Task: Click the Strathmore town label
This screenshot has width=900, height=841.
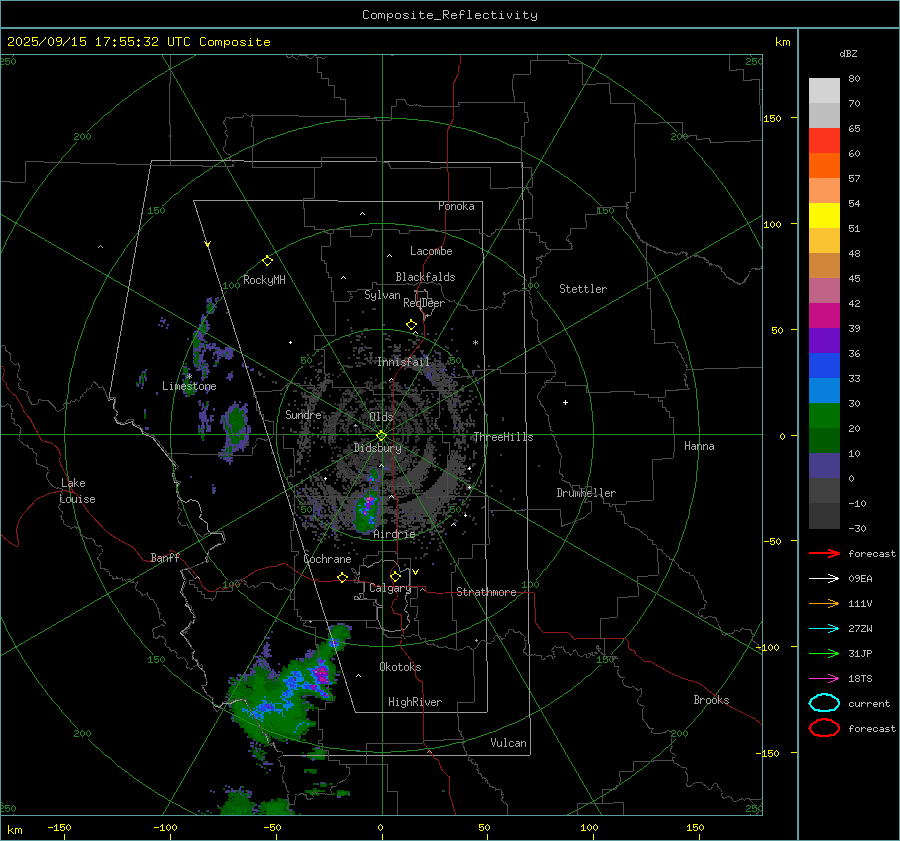Action: pos(486,592)
